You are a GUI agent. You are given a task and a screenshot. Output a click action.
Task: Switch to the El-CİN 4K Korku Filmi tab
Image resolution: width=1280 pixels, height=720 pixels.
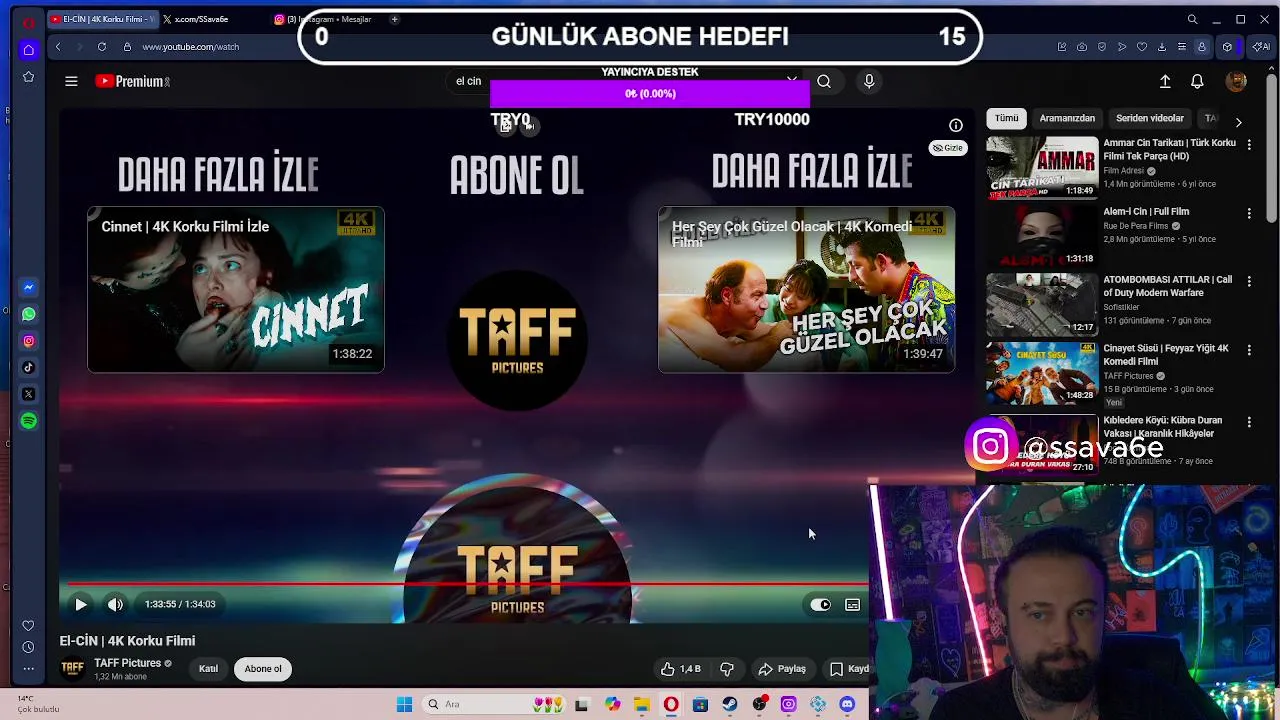[x=101, y=19]
